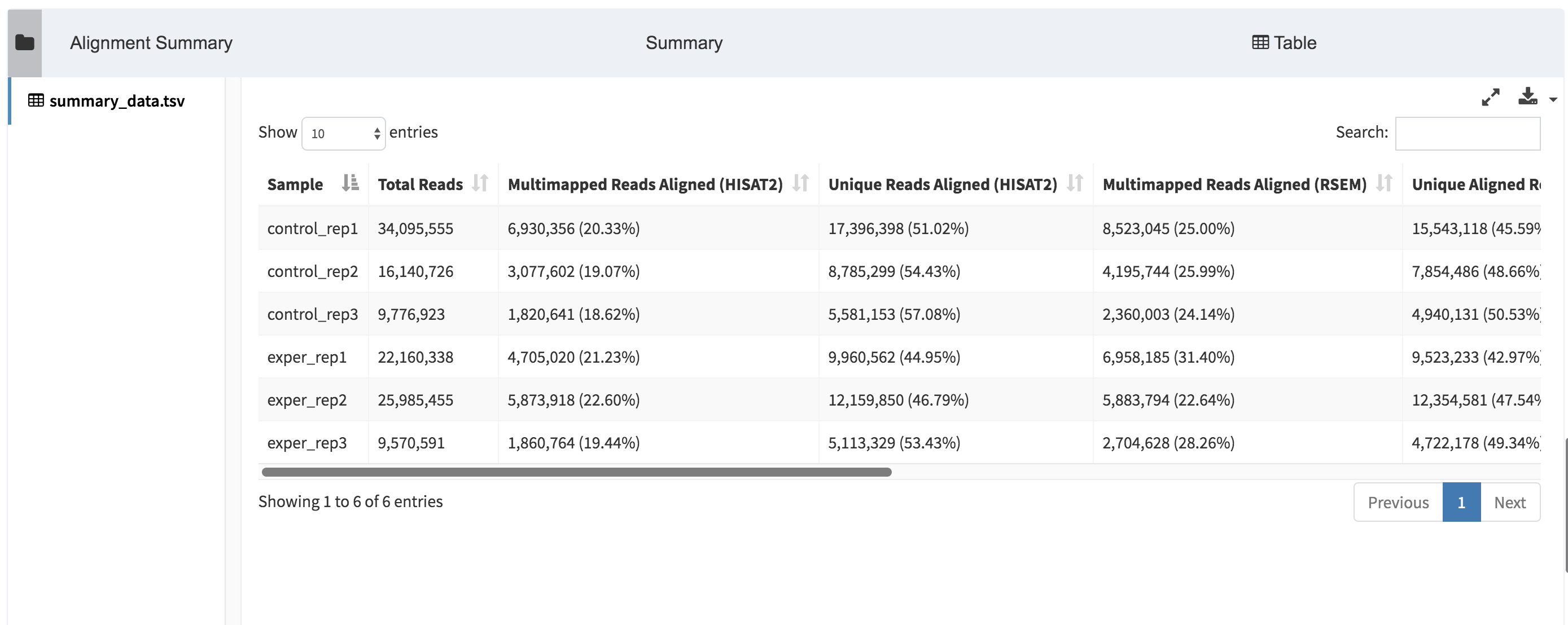This screenshot has width=1568, height=625.
Task: Open the Show entries count dropdown
Action: (343, 133)
